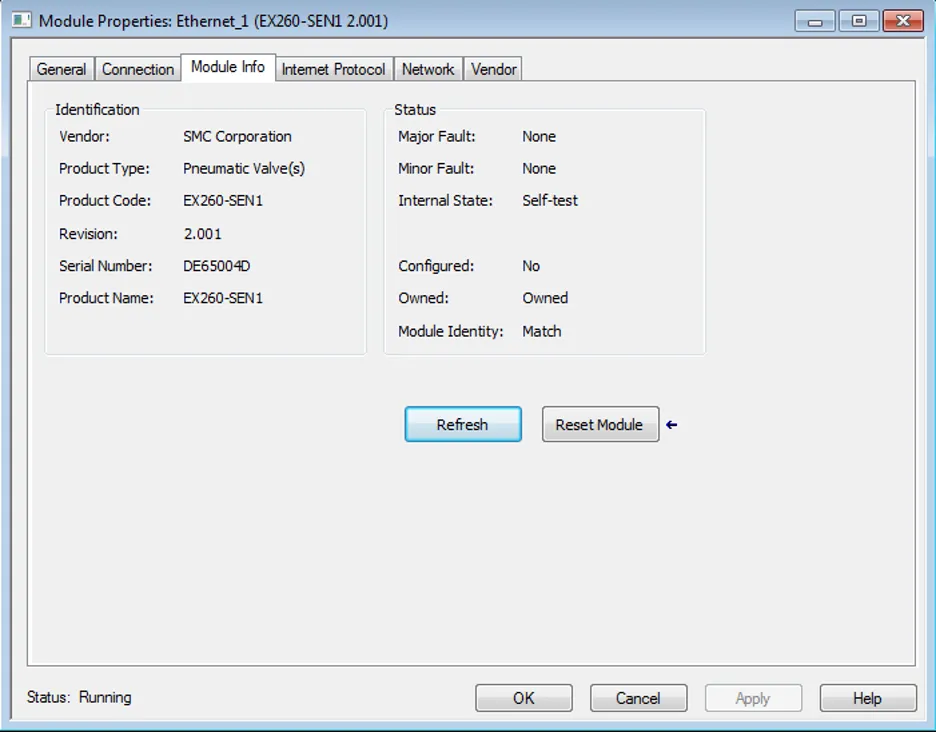Screen dimensions: 936x732
Task: Confirm with the OK button
Action: click(x=524, y=698)
